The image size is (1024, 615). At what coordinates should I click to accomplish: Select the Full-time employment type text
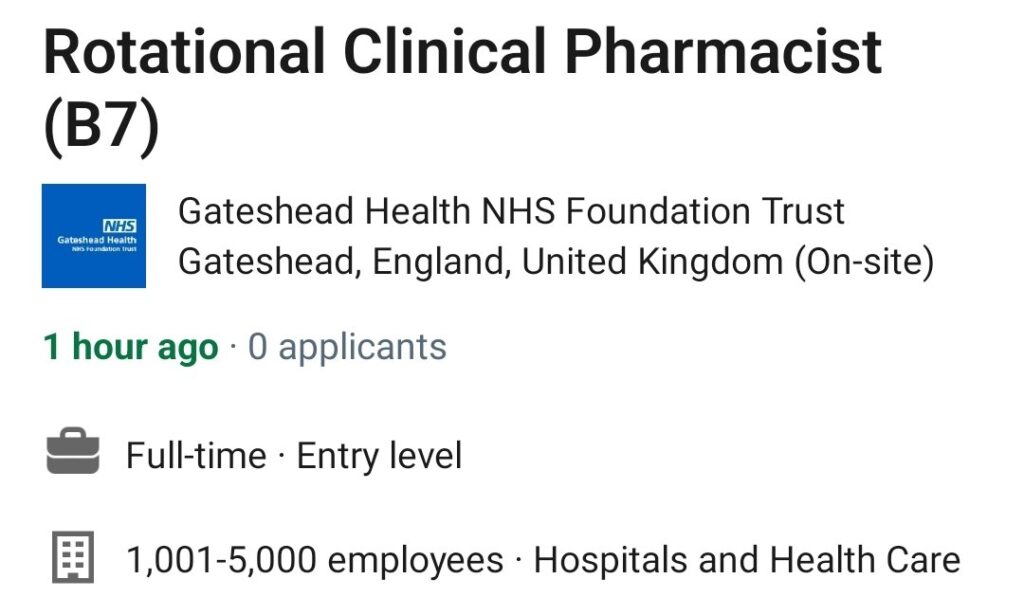(x=196, y=455)
